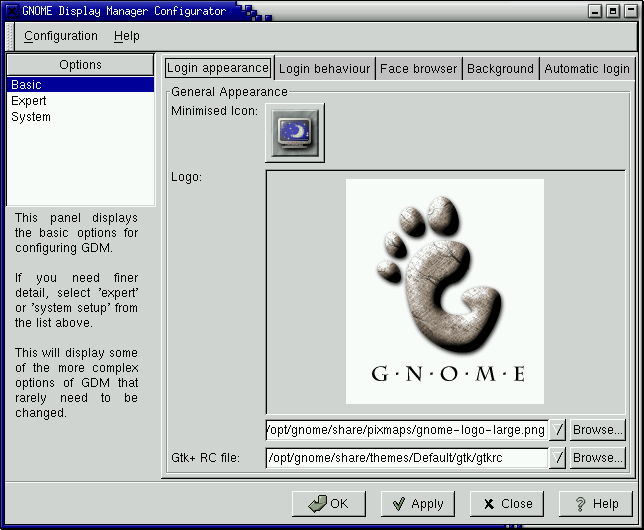Switch to the Face browser tab
Screen dimensions: 644x530
419,69
